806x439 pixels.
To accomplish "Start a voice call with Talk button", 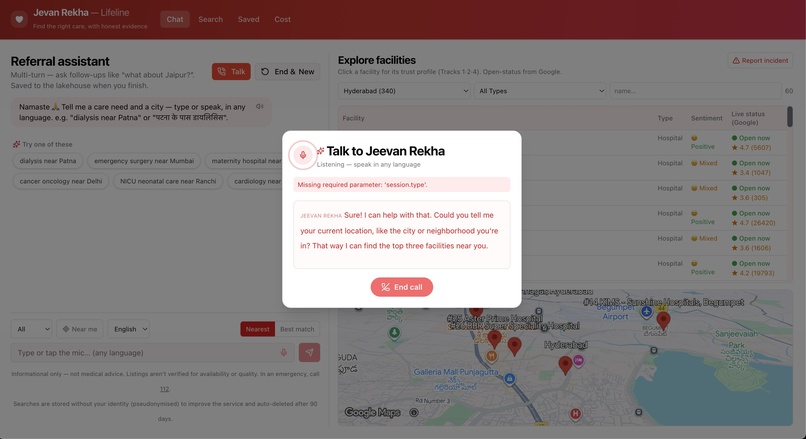I will 231,71.
